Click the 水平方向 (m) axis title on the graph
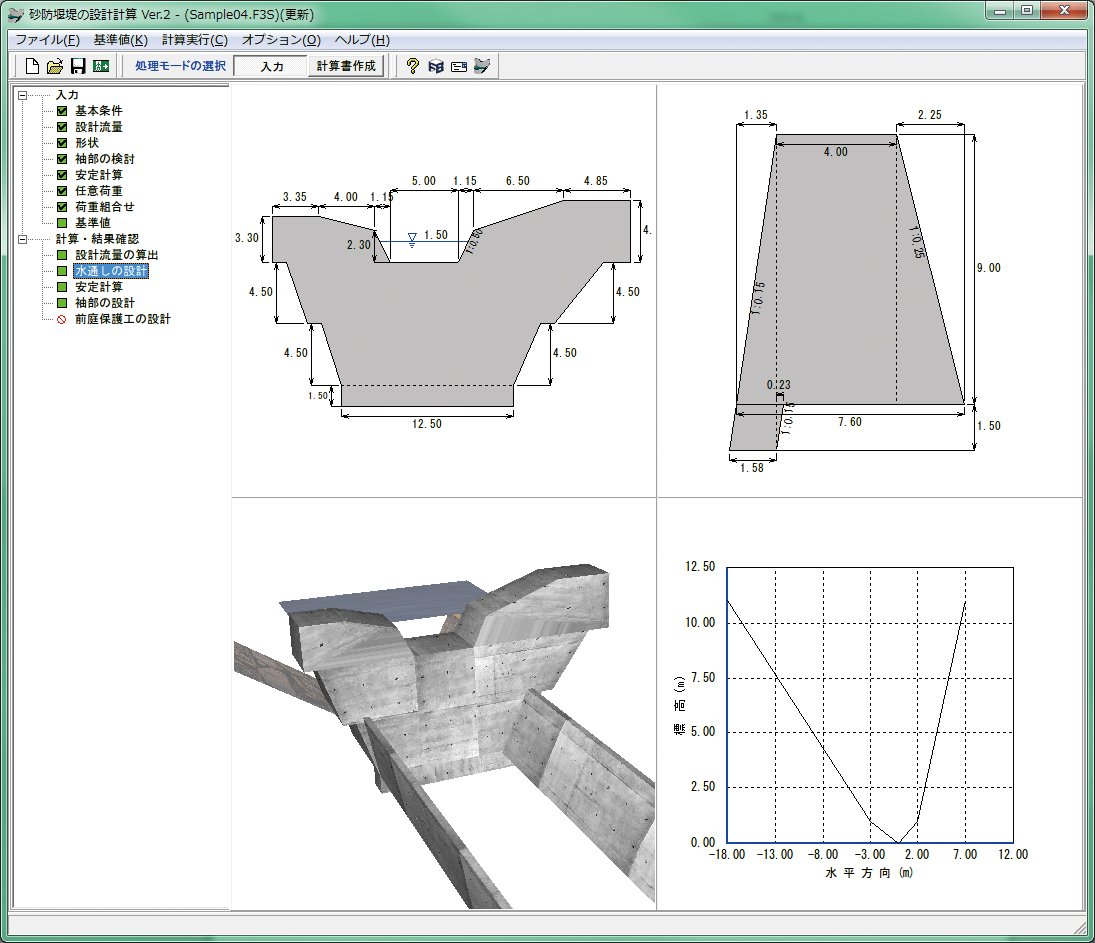This screenshot has width=1095, height=943. pos(869,873)
